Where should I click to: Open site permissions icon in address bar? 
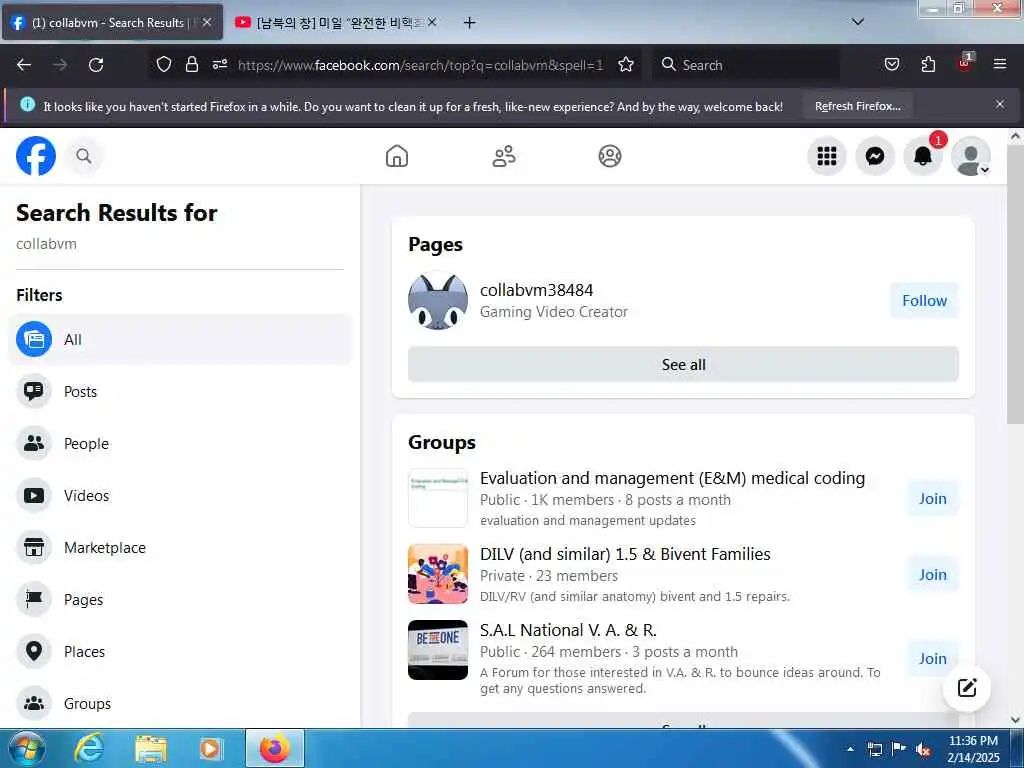click(219, 64)
